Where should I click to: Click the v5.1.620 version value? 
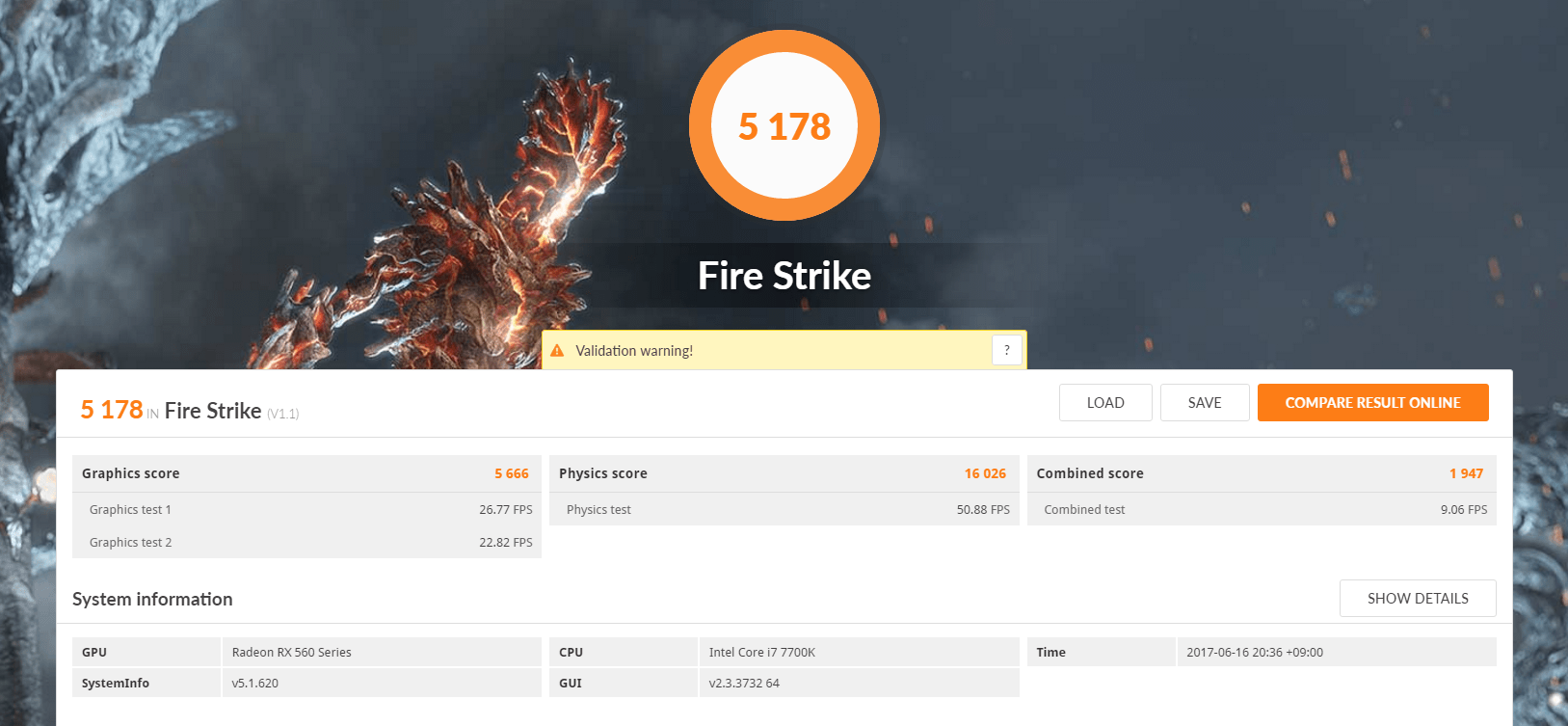[254, 684]
